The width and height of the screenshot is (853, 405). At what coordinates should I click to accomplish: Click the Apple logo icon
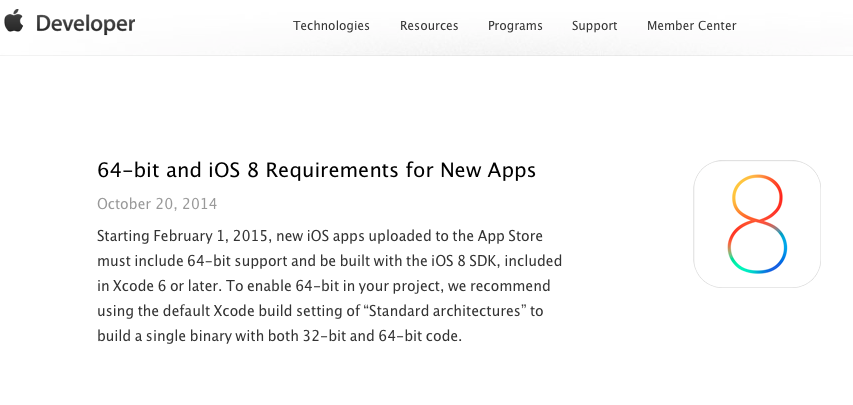(x=14, y=23)
